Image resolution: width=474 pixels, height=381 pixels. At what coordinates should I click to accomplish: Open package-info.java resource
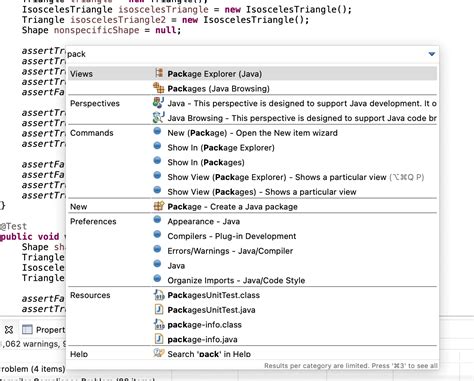pos(202,339)
